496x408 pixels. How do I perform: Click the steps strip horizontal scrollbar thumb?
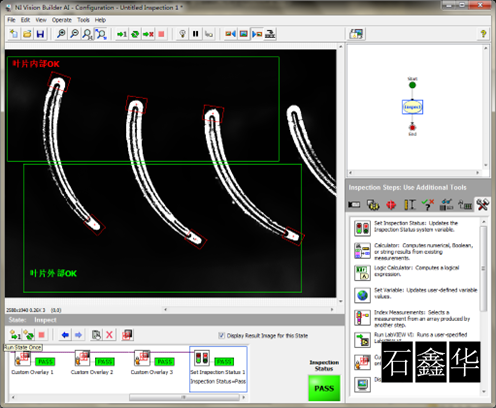point(184,397)
